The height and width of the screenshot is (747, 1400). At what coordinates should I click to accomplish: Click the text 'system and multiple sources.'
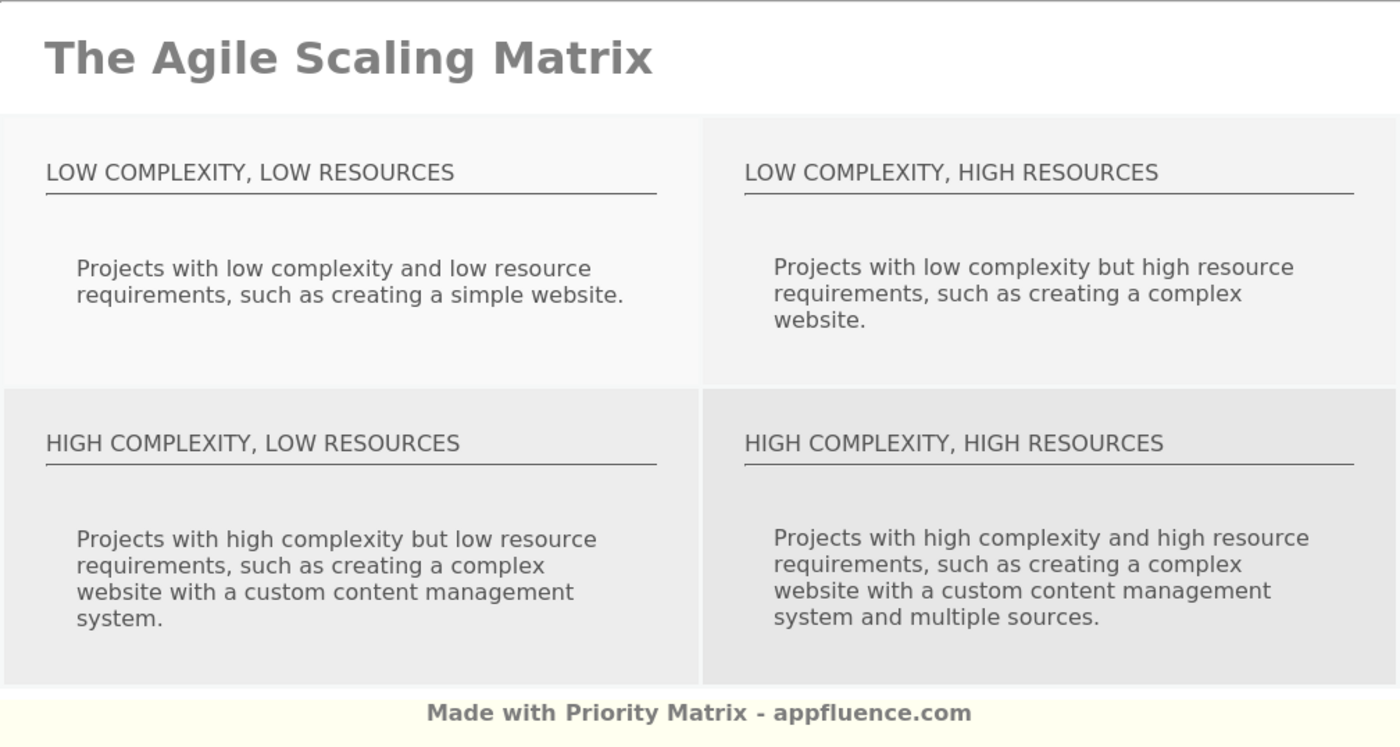coord(936,618)
